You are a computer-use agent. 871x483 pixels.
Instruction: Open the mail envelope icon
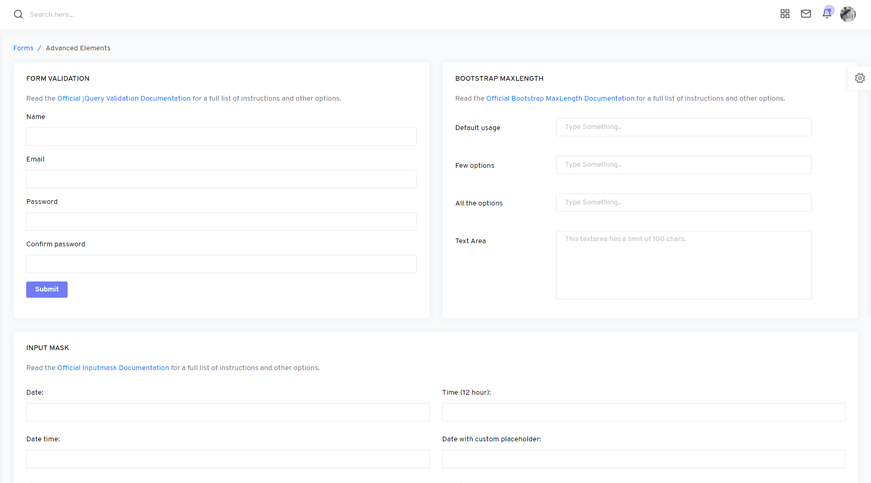pos(806,14)
